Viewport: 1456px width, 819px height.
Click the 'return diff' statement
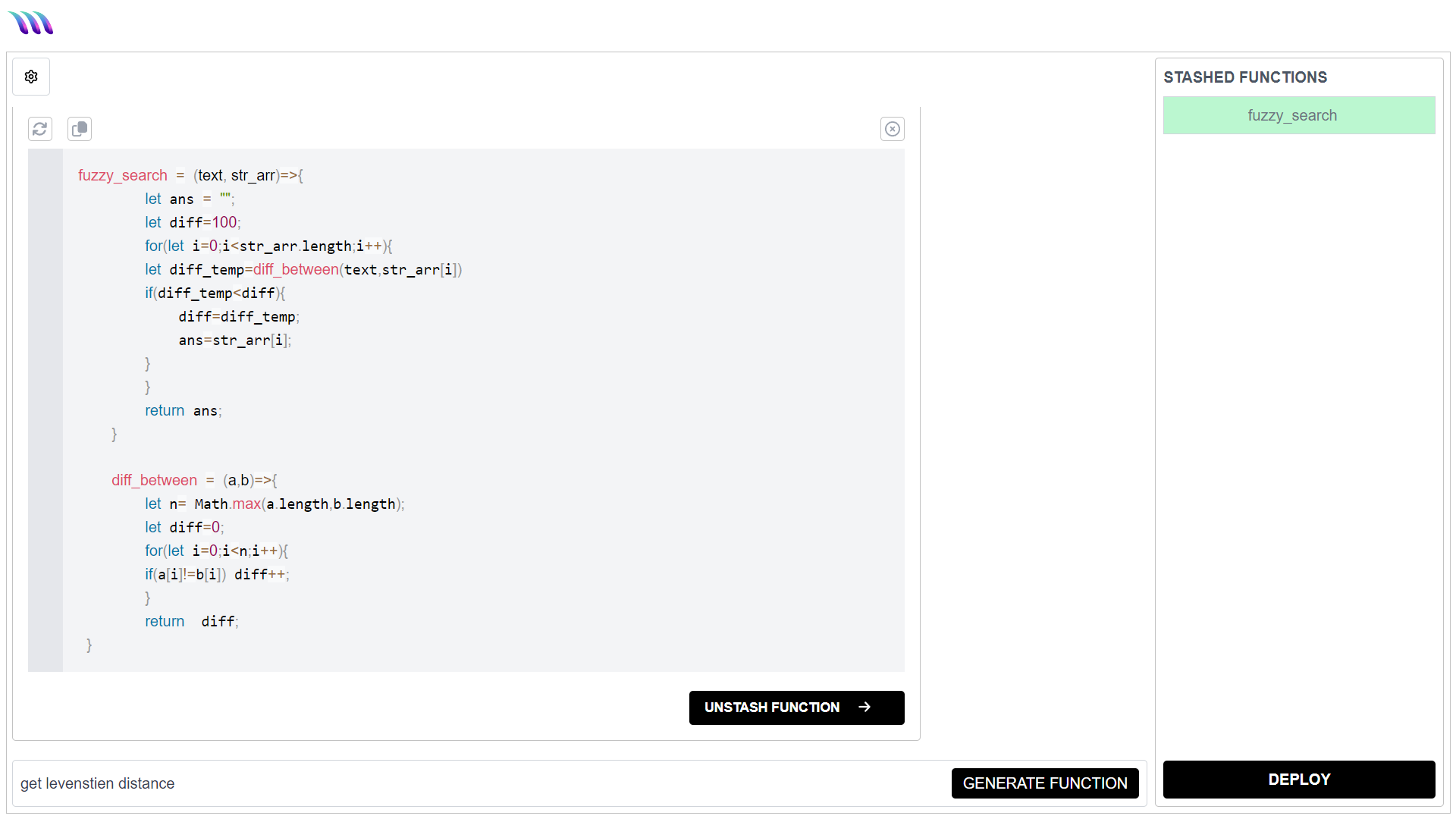[x=191, y=621]
